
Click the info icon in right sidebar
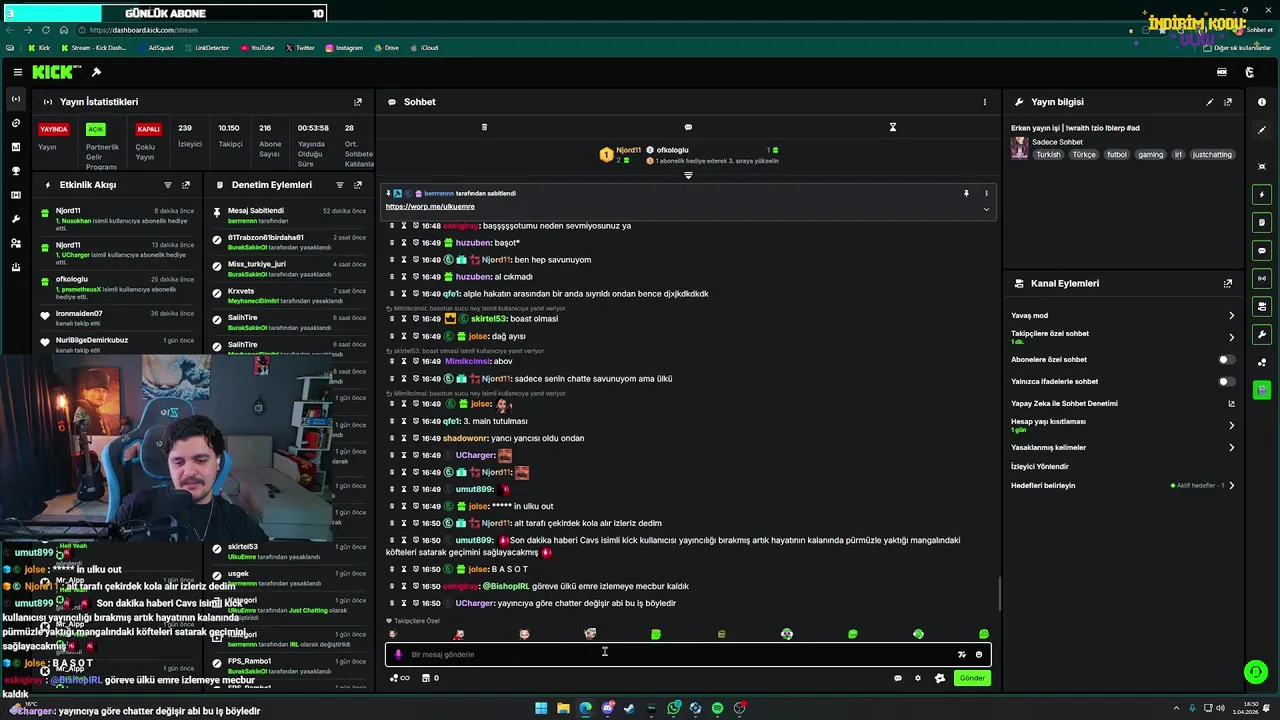(x=1262, y=102)
